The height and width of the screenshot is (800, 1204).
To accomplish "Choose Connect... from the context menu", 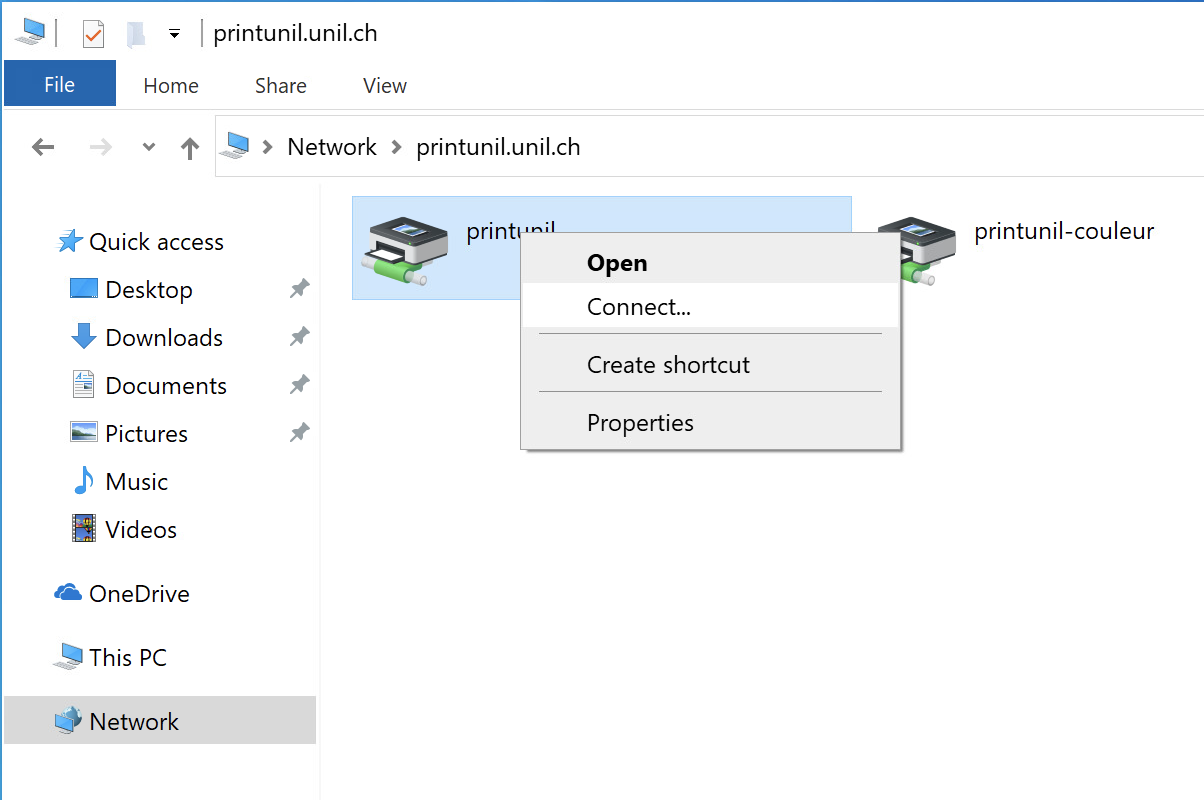I will click(638, 307).
